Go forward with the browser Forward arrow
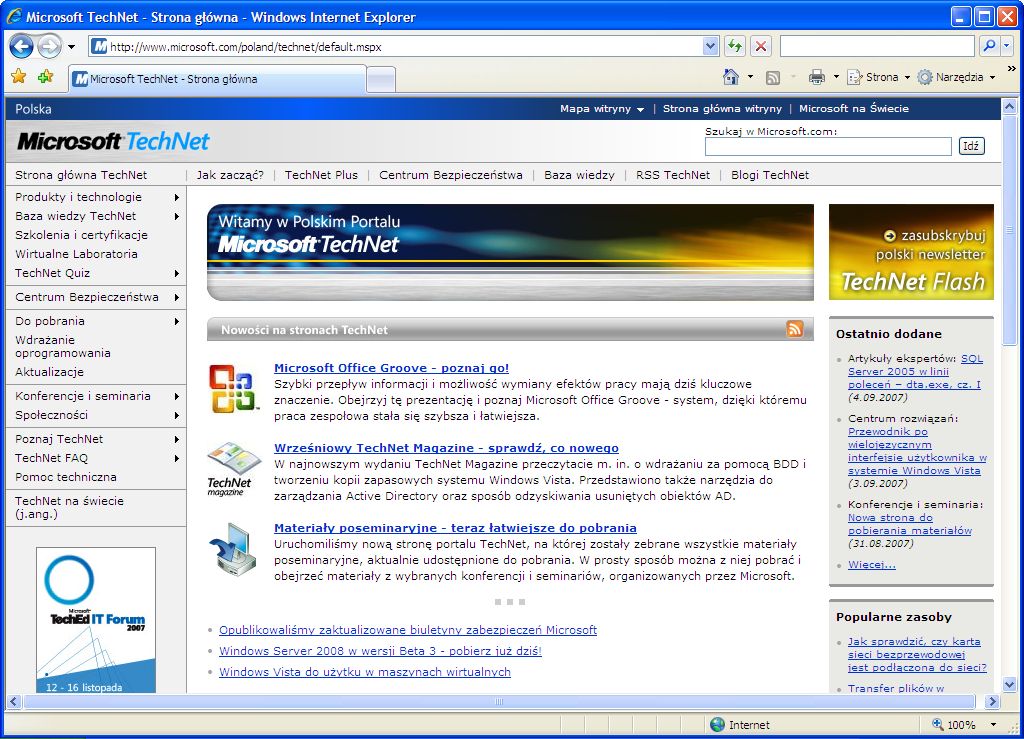Image resolution: width=1024 pixels, height=739 pixels. tap(49, 46)
